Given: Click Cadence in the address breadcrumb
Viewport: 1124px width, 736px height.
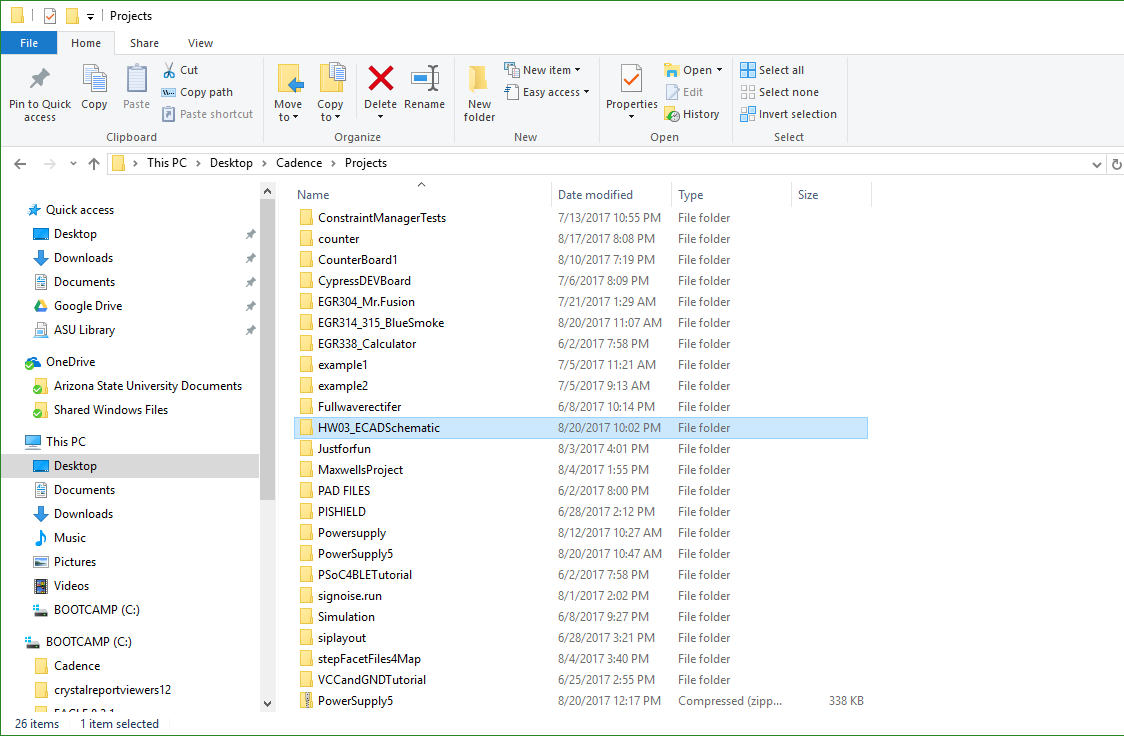Looking at the screenshot, I should tap(299, 163).
